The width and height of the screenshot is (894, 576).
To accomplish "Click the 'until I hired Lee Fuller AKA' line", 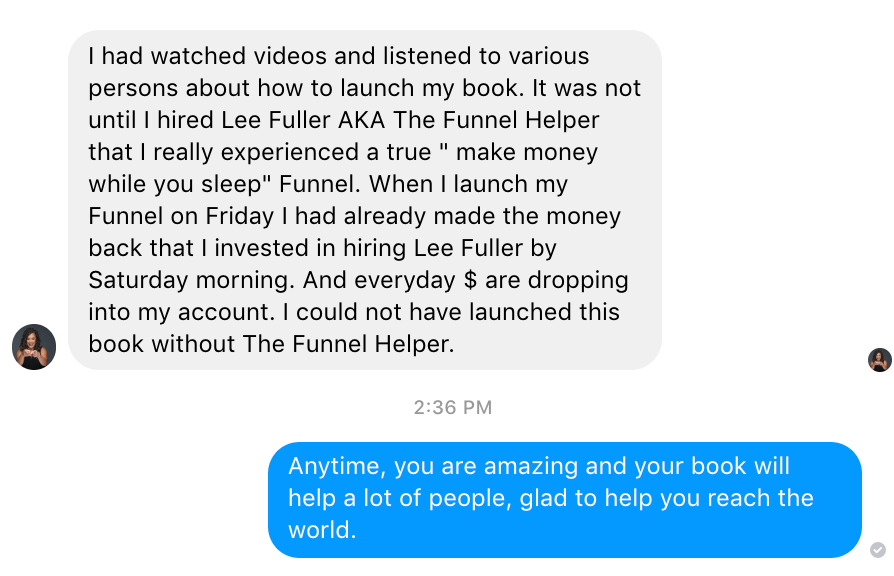I will 344,120.
